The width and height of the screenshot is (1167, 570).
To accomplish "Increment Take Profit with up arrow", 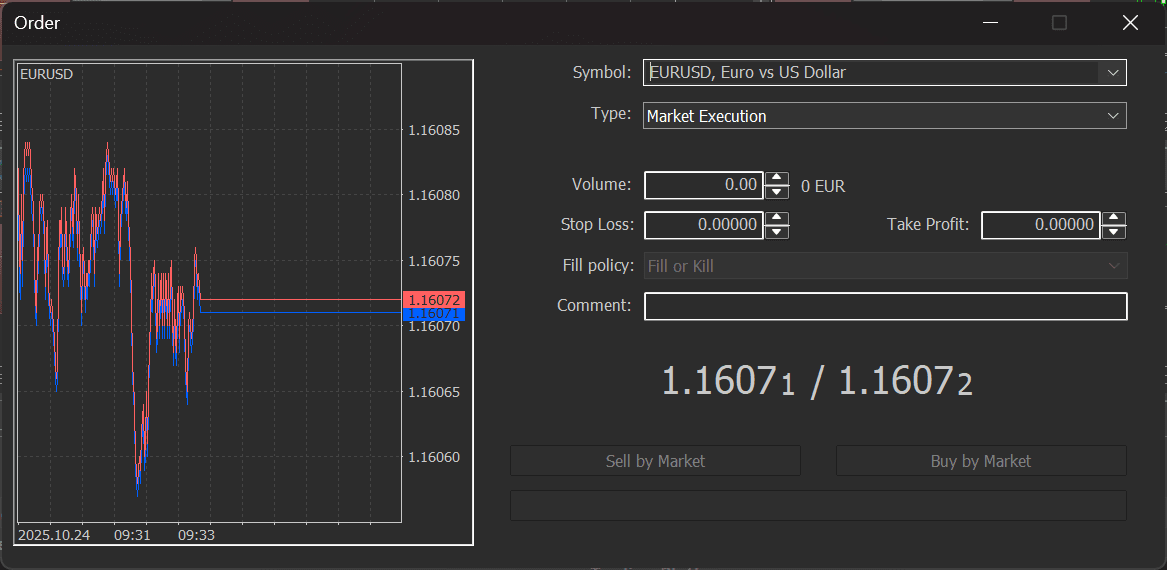I will [1114, 219].
